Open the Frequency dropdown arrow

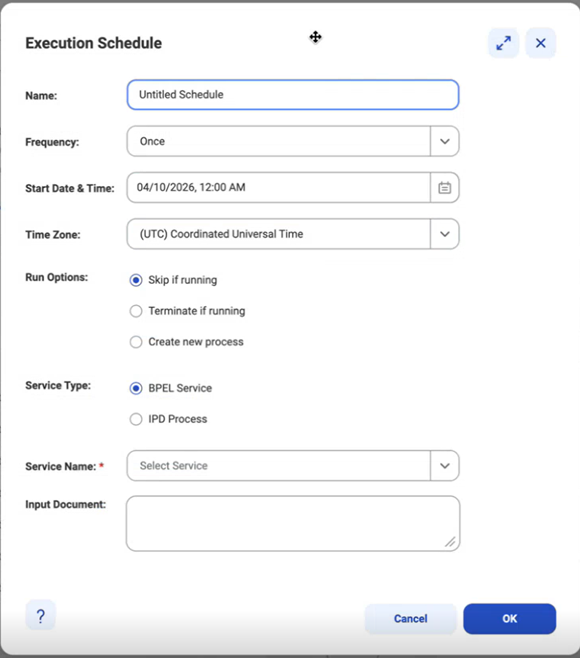coord(444,141)
